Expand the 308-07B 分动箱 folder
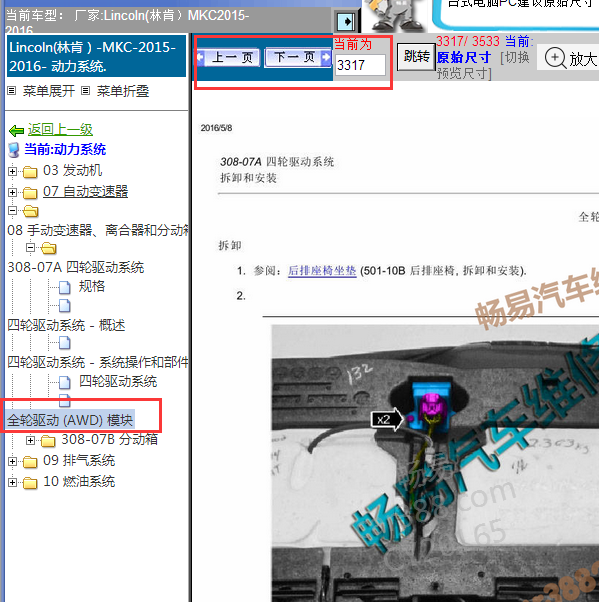The image size is (599, 602). click(x=30, y=440)
